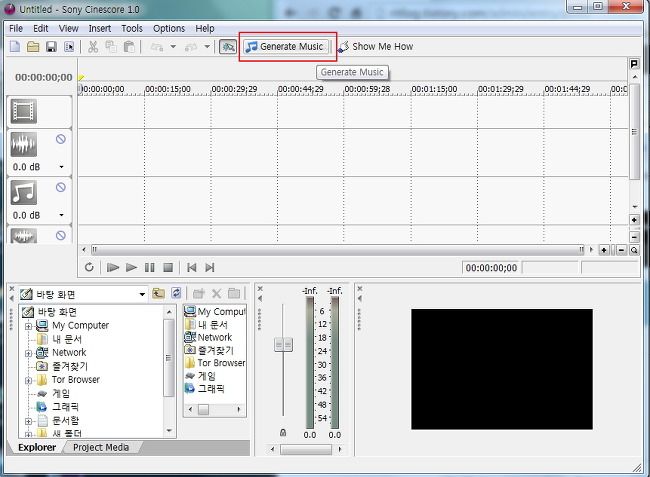Zoom in time with horizontal plus button

[604, 250]
